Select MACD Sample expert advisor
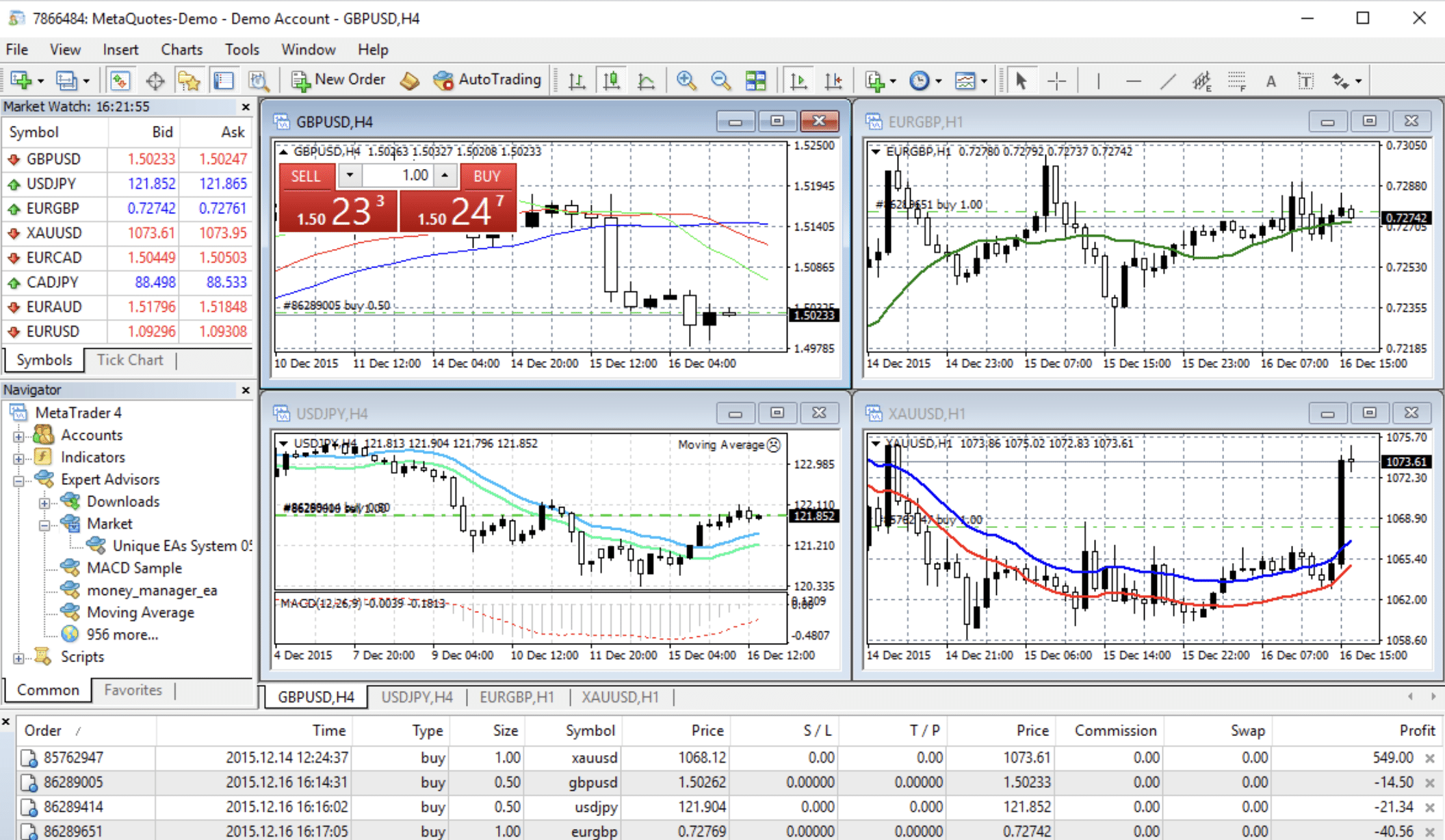The height and width of the screenshot is (840, 1445). pos(134,568)
